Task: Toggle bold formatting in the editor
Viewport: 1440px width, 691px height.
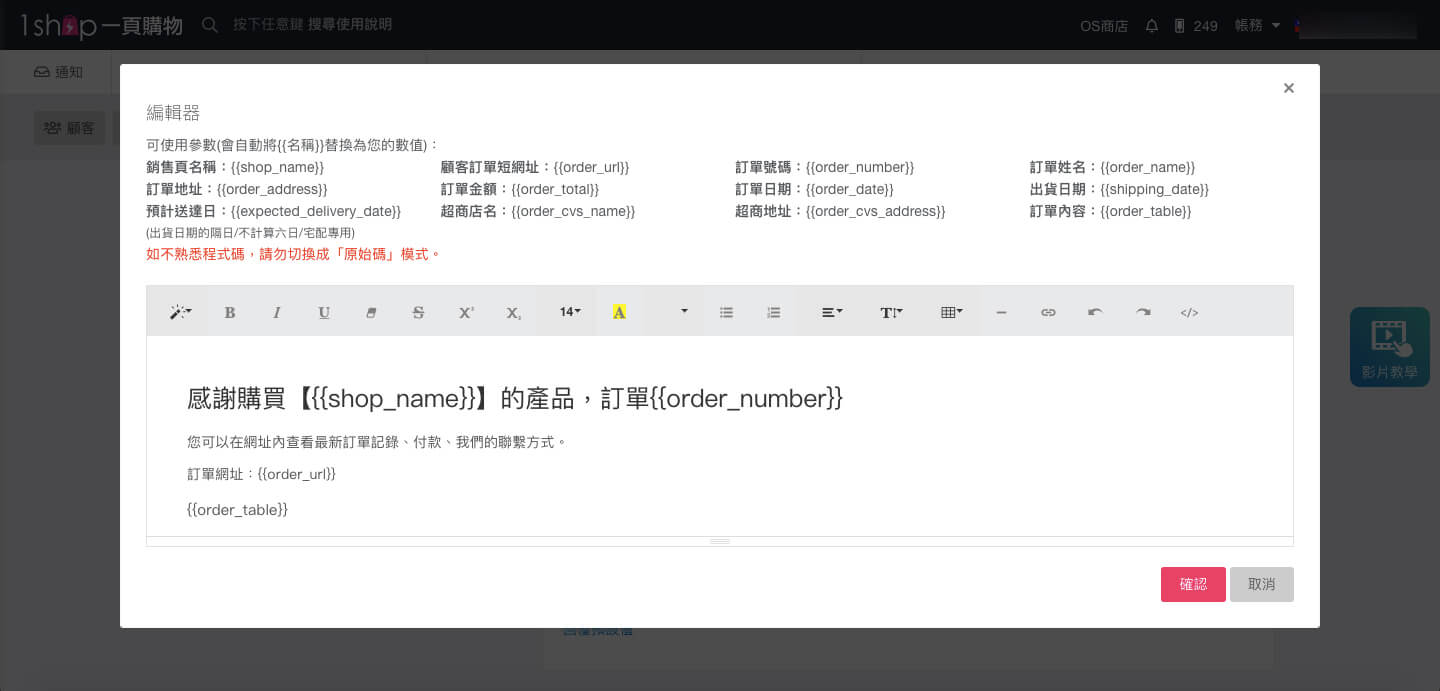Action: click(230, 312)
